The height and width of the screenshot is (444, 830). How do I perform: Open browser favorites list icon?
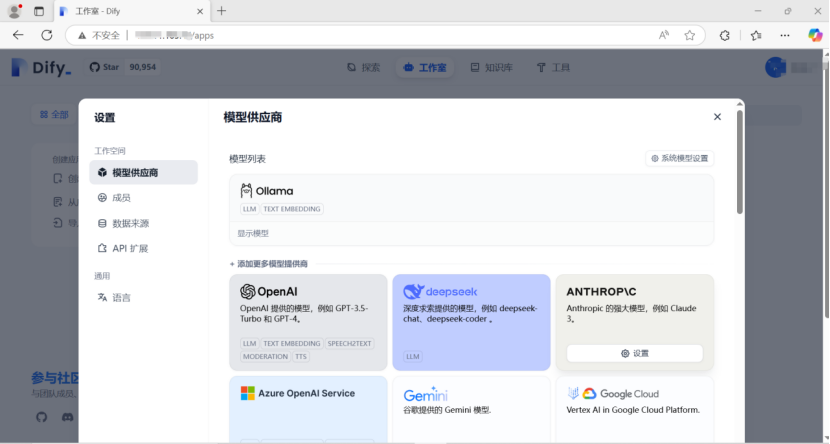pyautogui.click(x=755, y=35)
